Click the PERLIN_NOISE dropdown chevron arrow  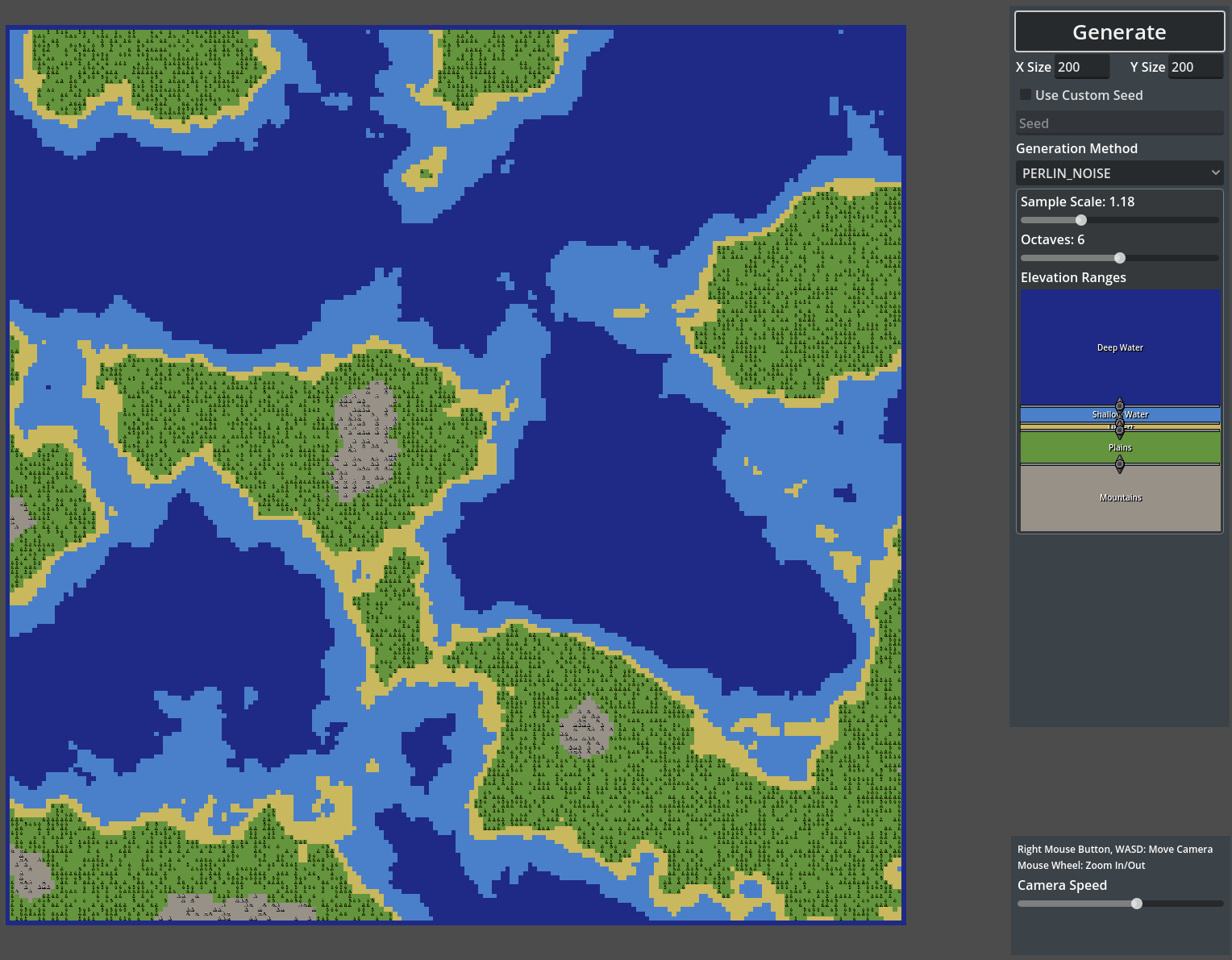coord(1215,173)
